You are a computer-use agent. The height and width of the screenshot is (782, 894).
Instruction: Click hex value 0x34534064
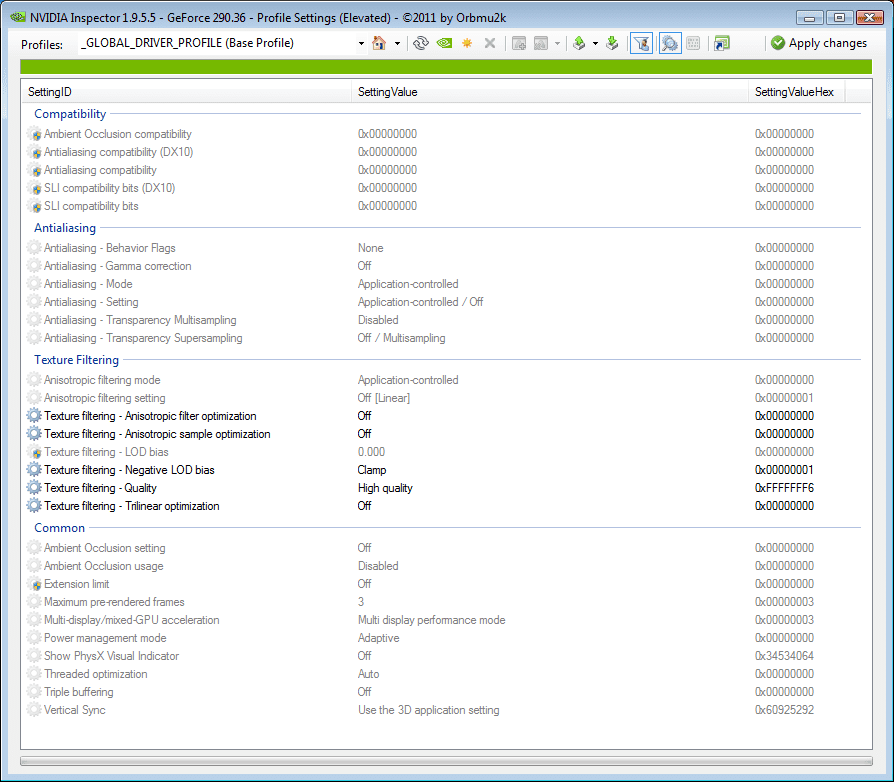click(785, 656)
